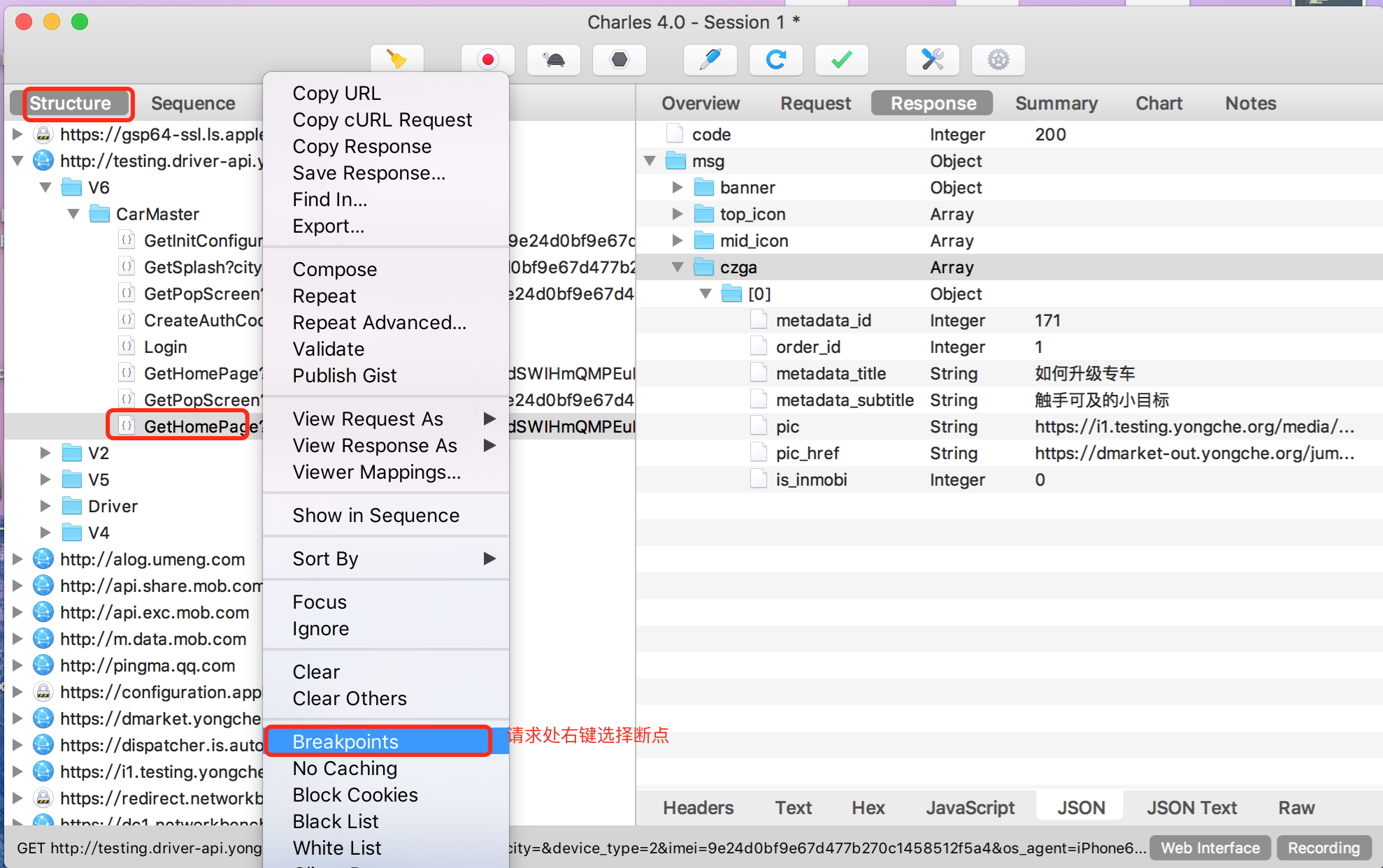Collapse the [0] object arrow
Viewport: 1383px width, 868px height.
coord(706,294)
